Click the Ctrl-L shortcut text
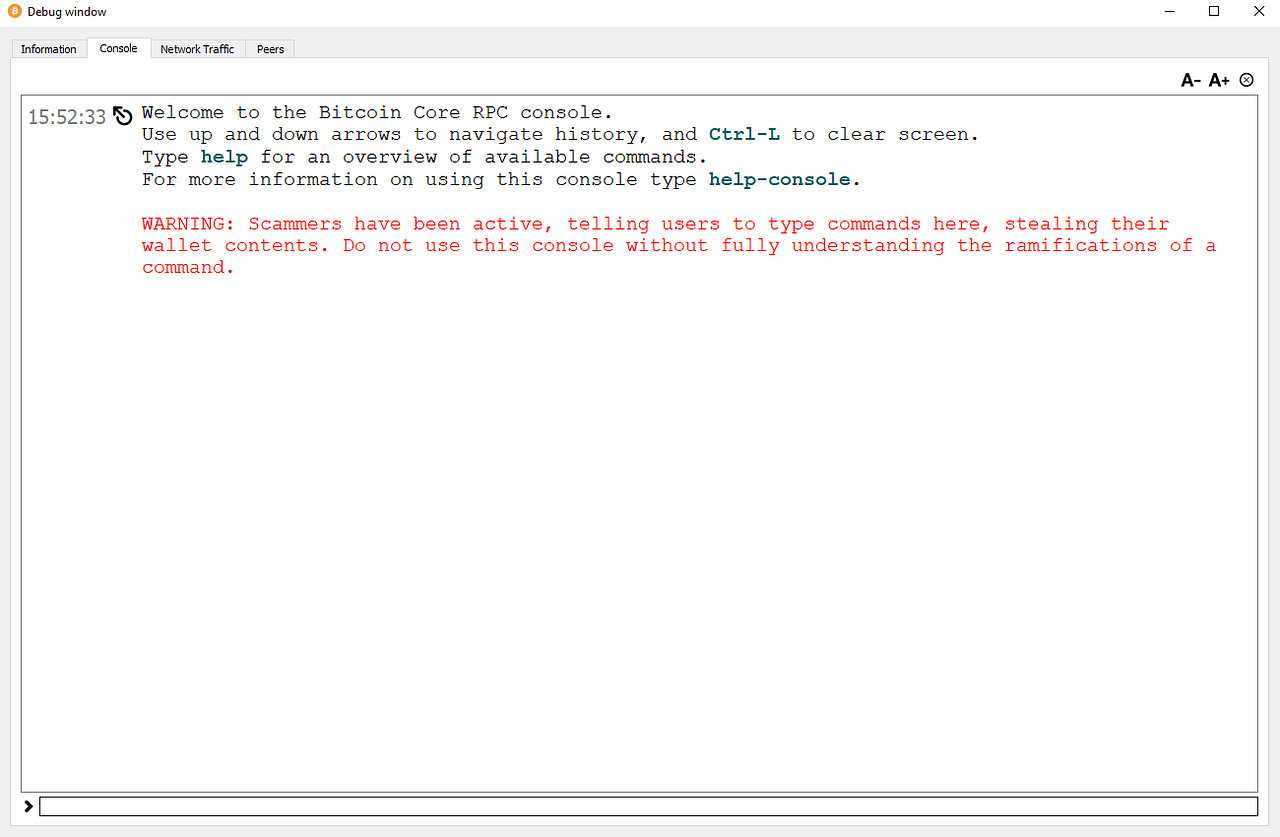1280x837 pixels. click(744, 133)
